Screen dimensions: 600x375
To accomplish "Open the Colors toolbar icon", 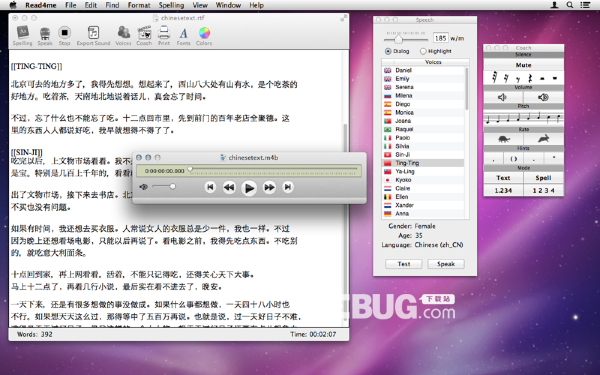I will [204, 36].
